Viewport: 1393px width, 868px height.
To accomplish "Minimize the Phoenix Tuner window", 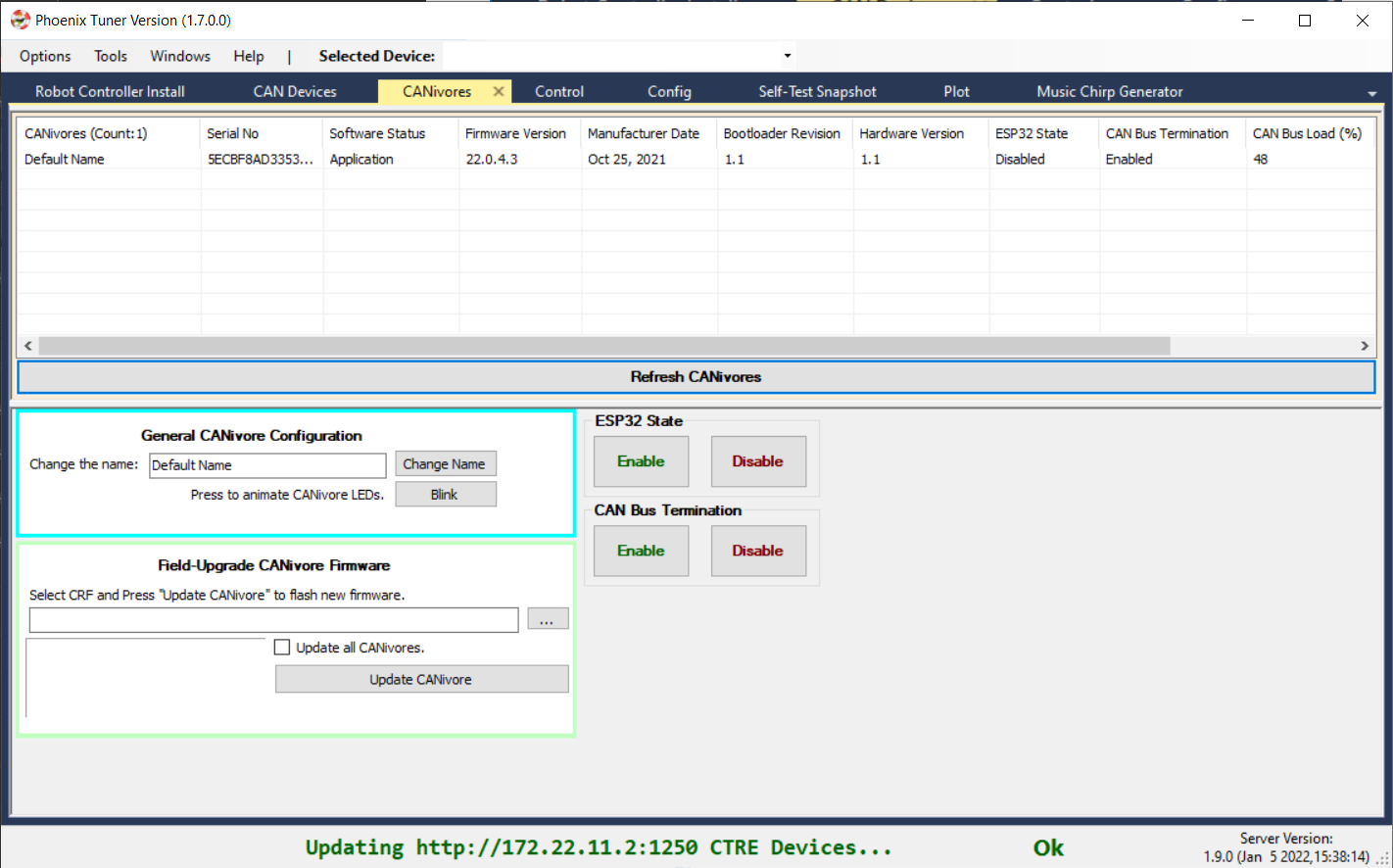I will 1248,20.
